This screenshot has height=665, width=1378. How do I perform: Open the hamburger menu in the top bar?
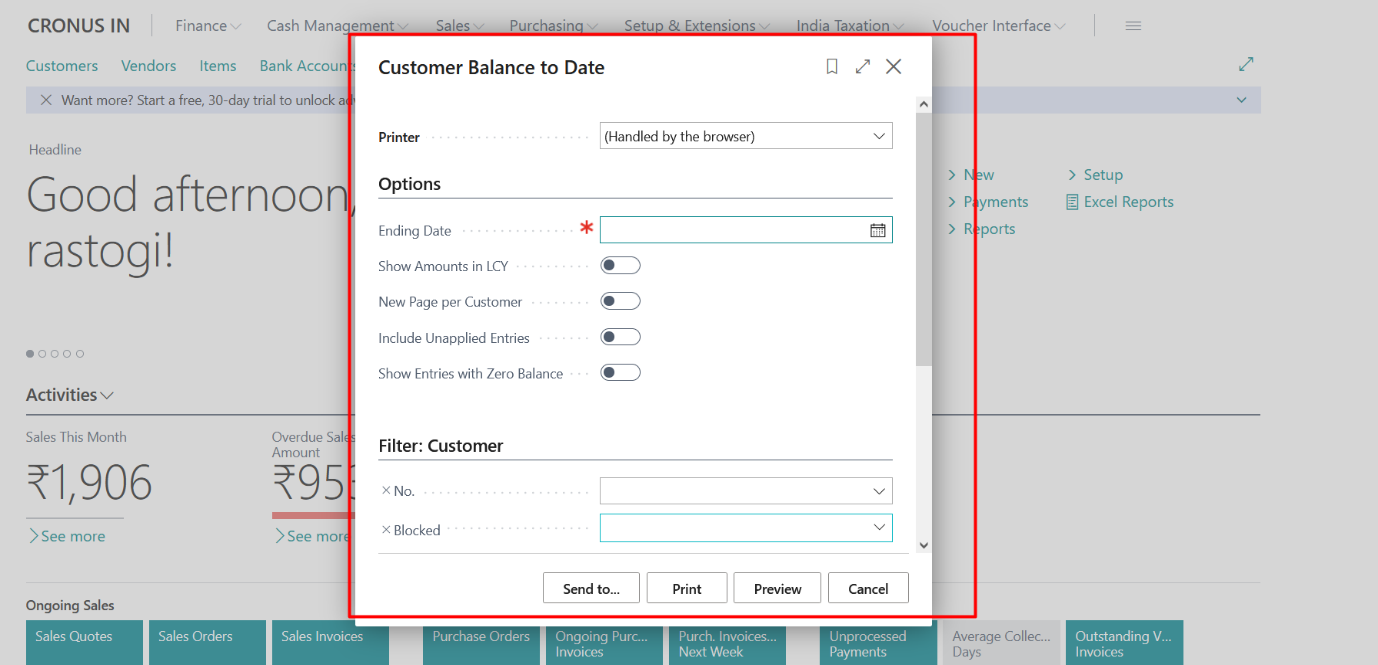pos(1133,25)
